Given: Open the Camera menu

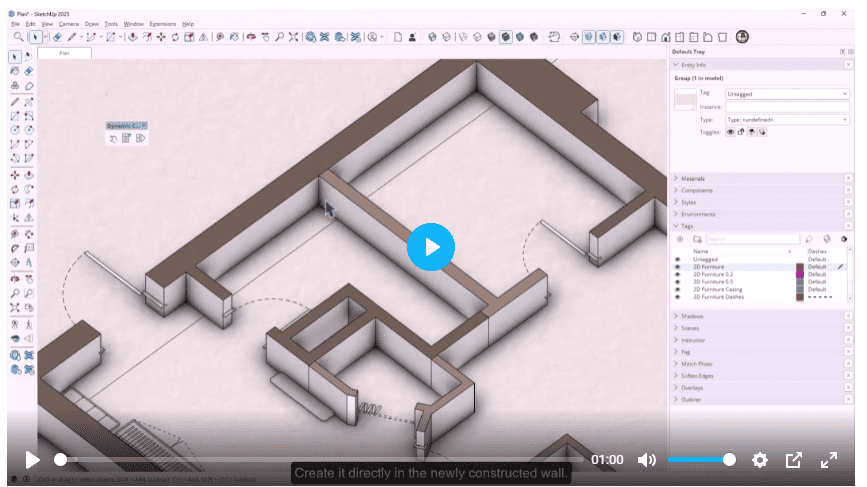Looking at the screenshot, I should tap(69, 24).
